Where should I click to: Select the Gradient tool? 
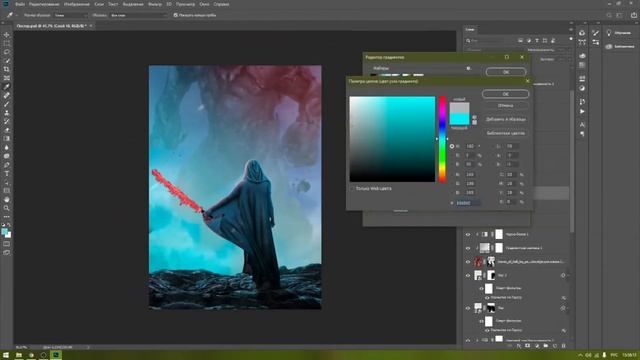tap(7, 139)
